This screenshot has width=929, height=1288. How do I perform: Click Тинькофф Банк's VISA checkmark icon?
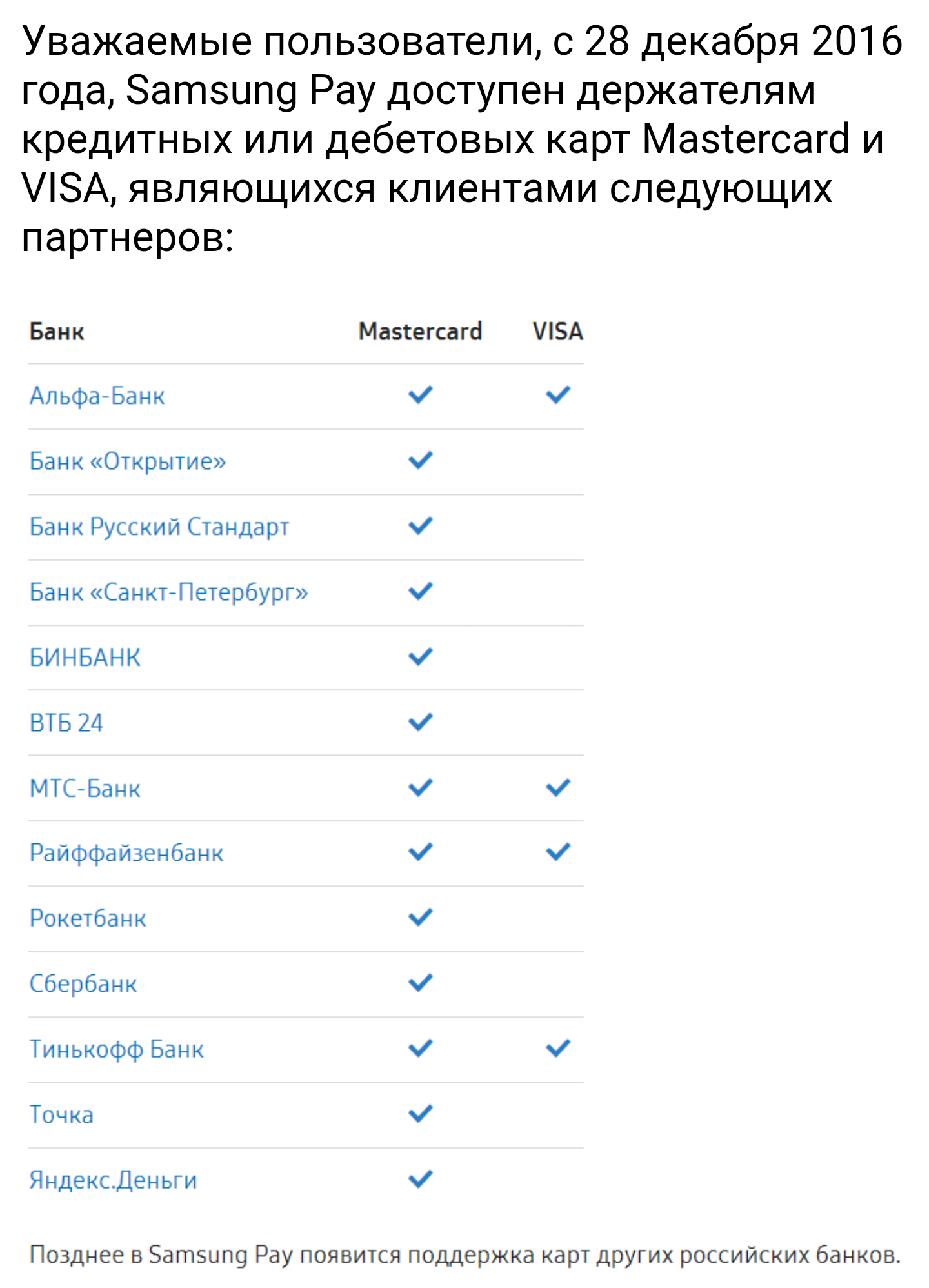pos(558,1049)
